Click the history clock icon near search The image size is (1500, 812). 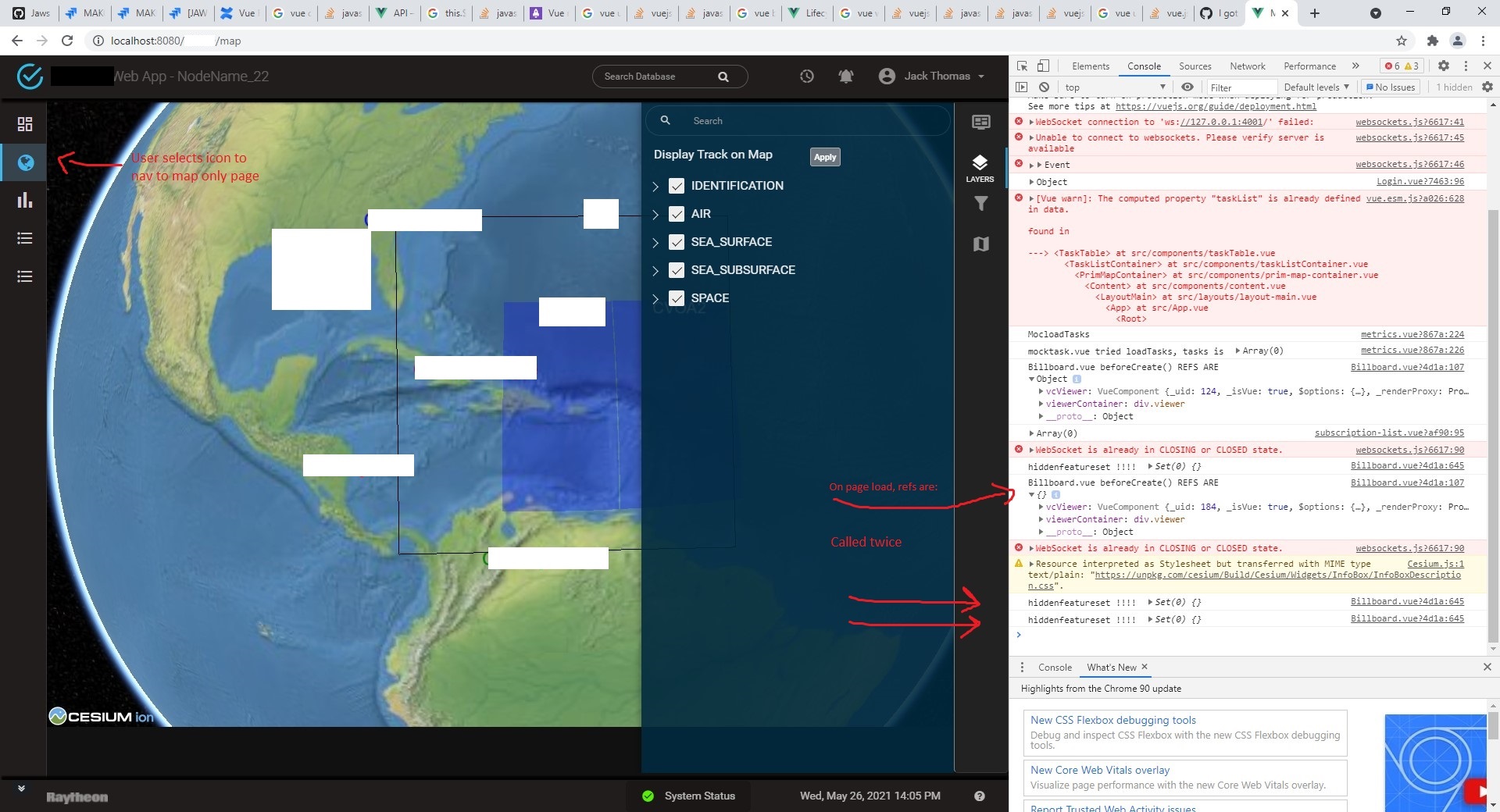(806, 76)
